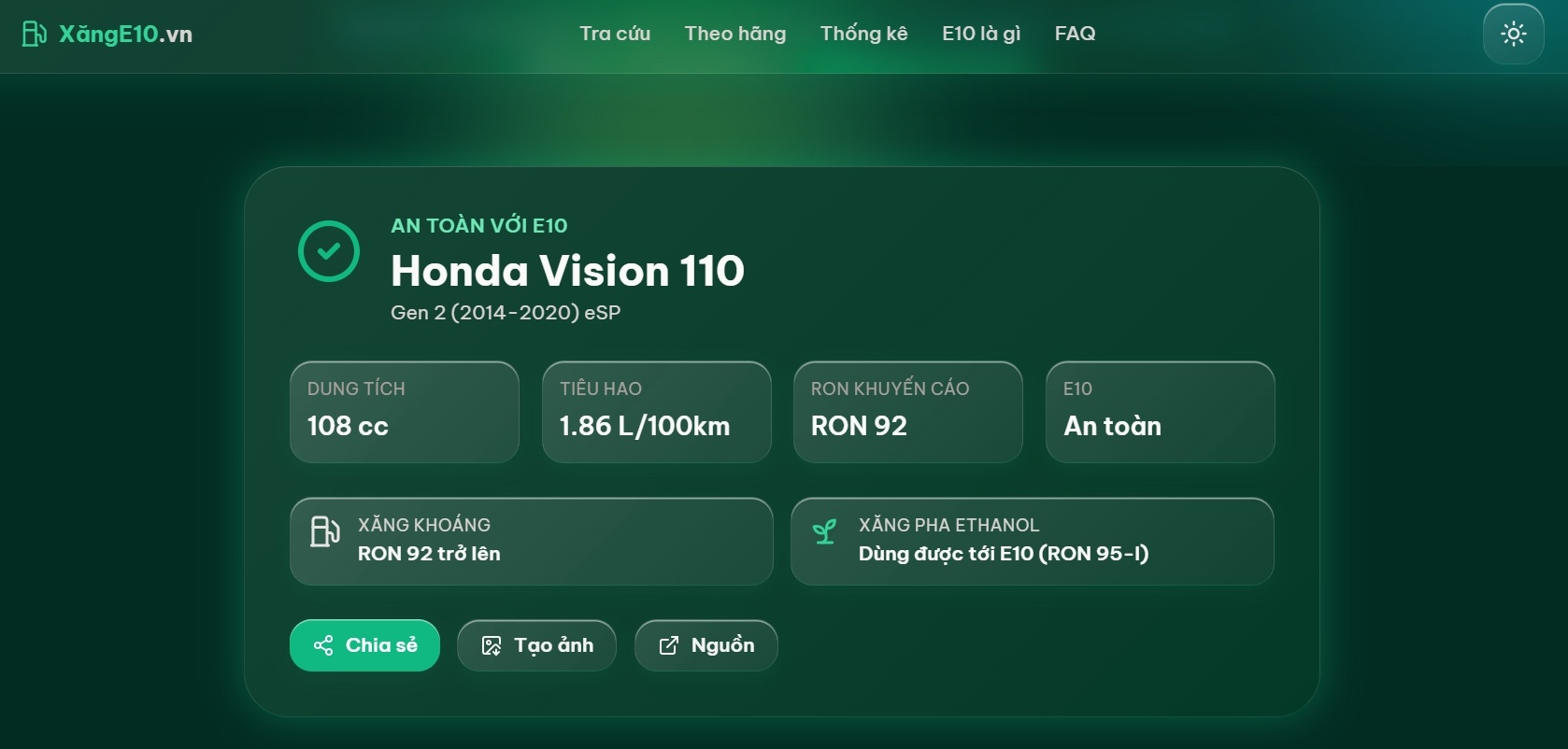Select the Tiêu hao 1.86 L/100km card
The height and width of the screenshot is (749, 1568).
click(x=657, y=412)
